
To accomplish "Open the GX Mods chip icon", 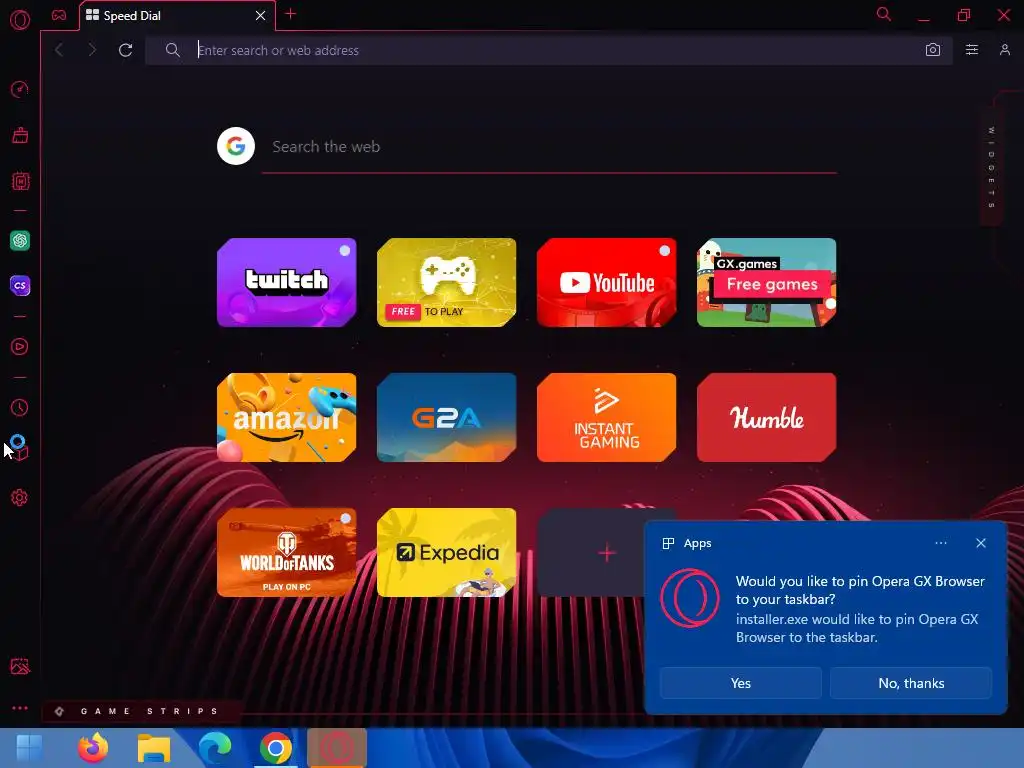I will 20,181.
